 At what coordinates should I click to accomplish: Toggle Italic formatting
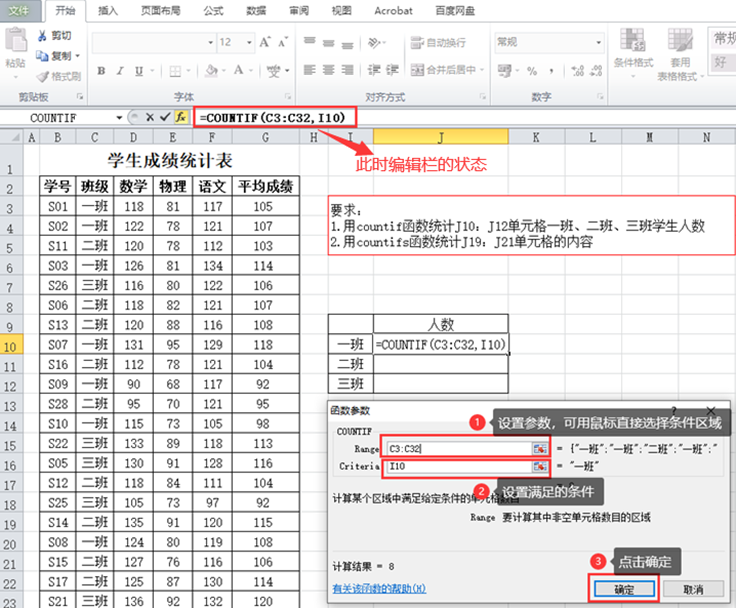coord(120,71)
